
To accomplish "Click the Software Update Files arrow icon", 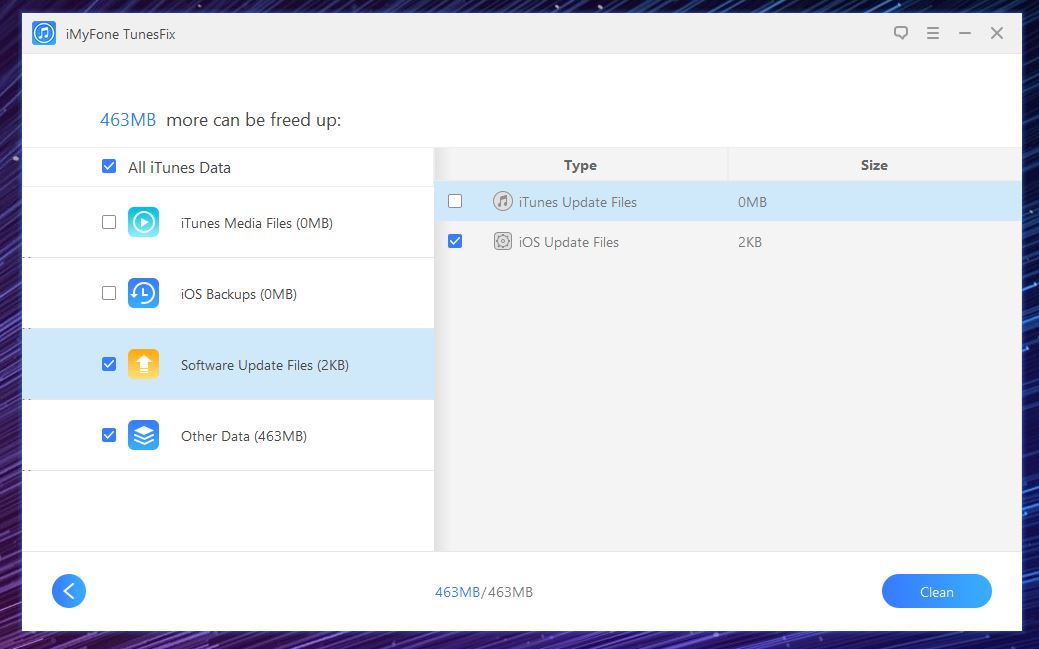I will (143, 364).
